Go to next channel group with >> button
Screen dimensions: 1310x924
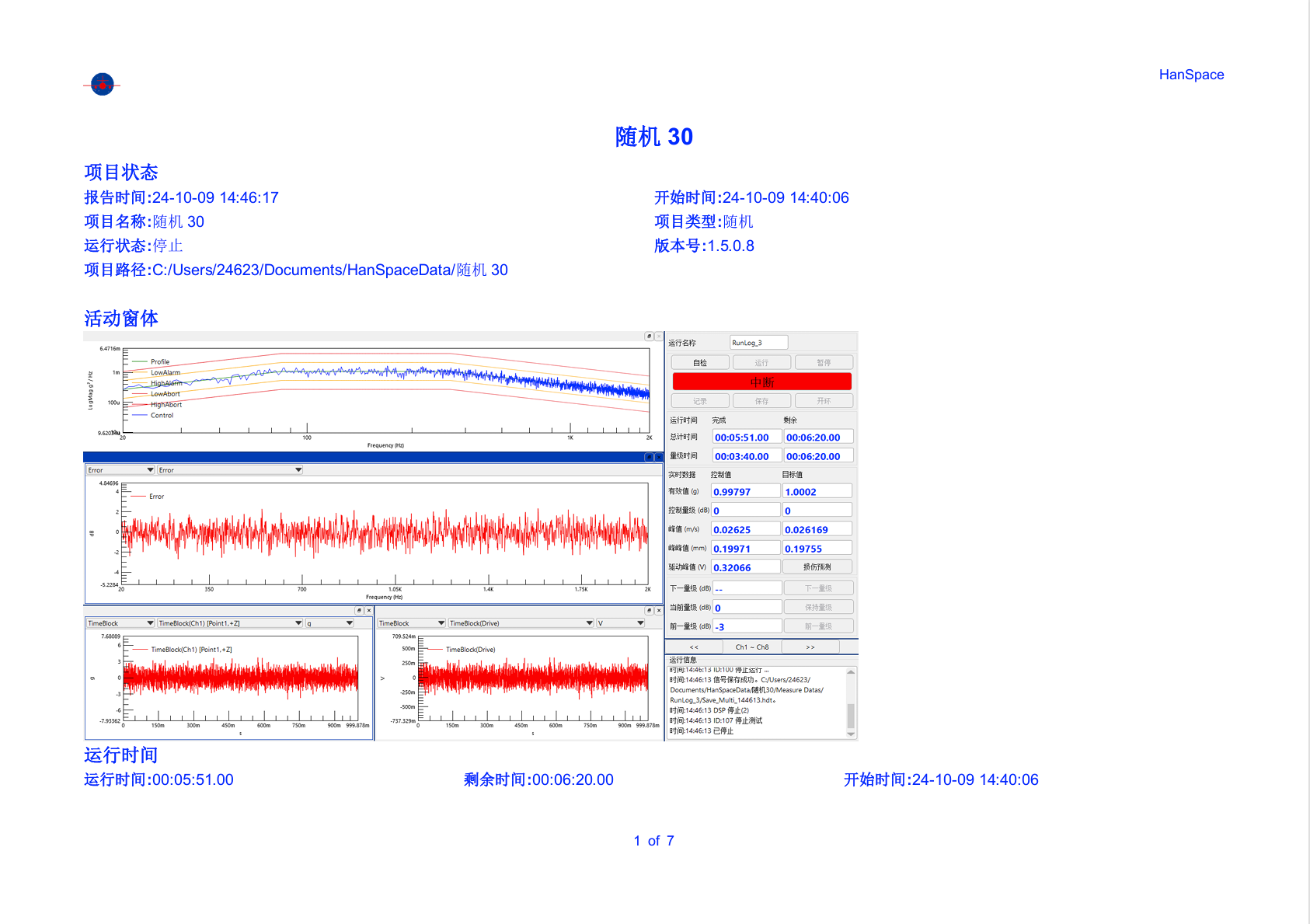point(810,647)
